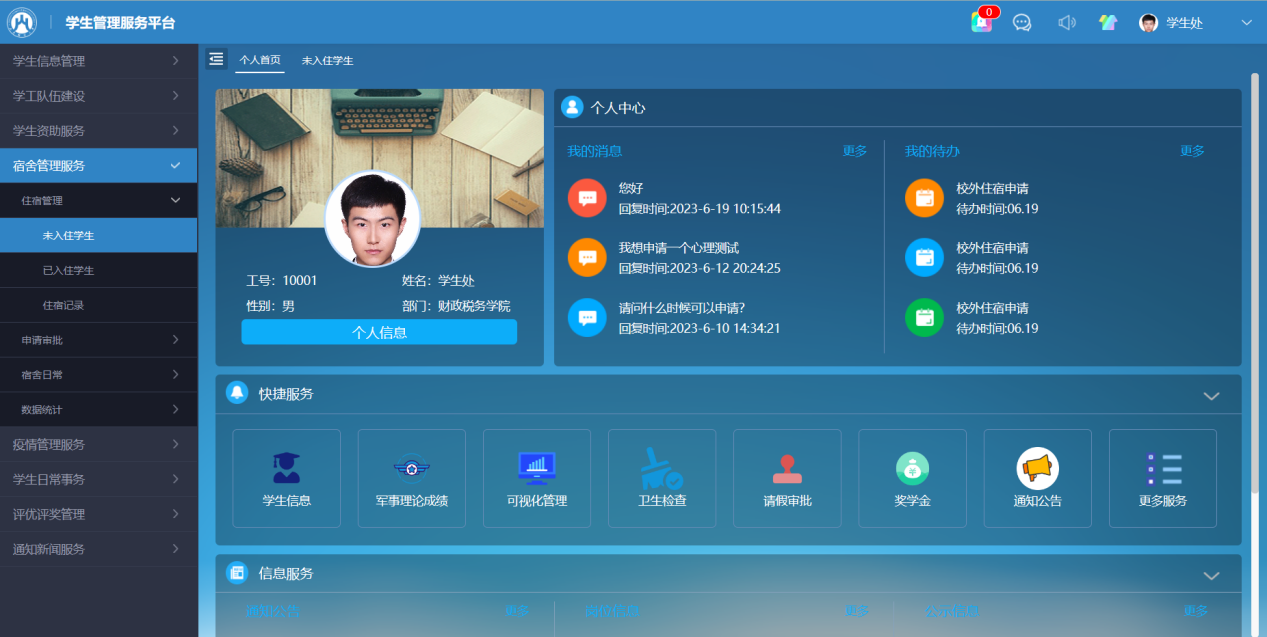Click the theme shirt icon in header
1267x637 pixels.
pyautogui.click(x=1107, y=22)
